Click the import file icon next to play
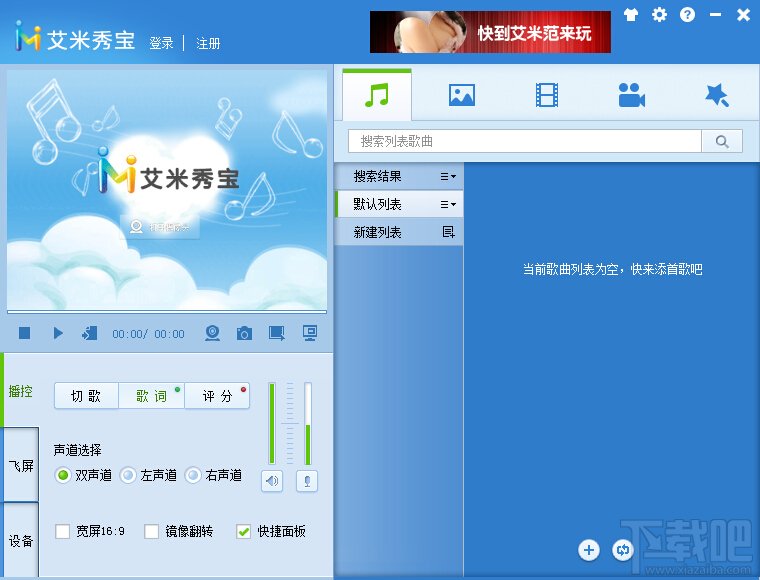The image size is (760, 580). (89, 333)
